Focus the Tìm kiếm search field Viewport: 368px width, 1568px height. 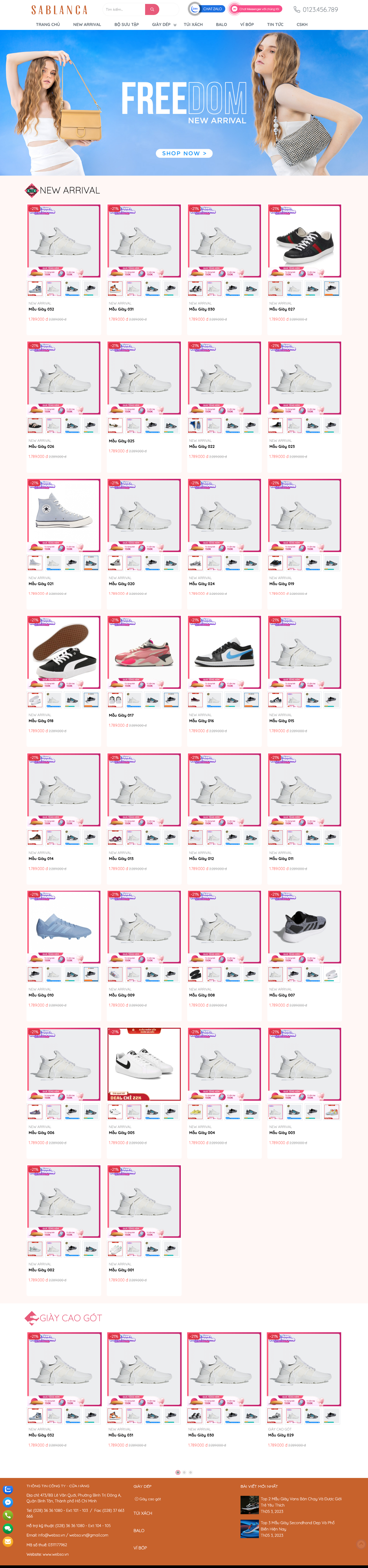(124, 9)
